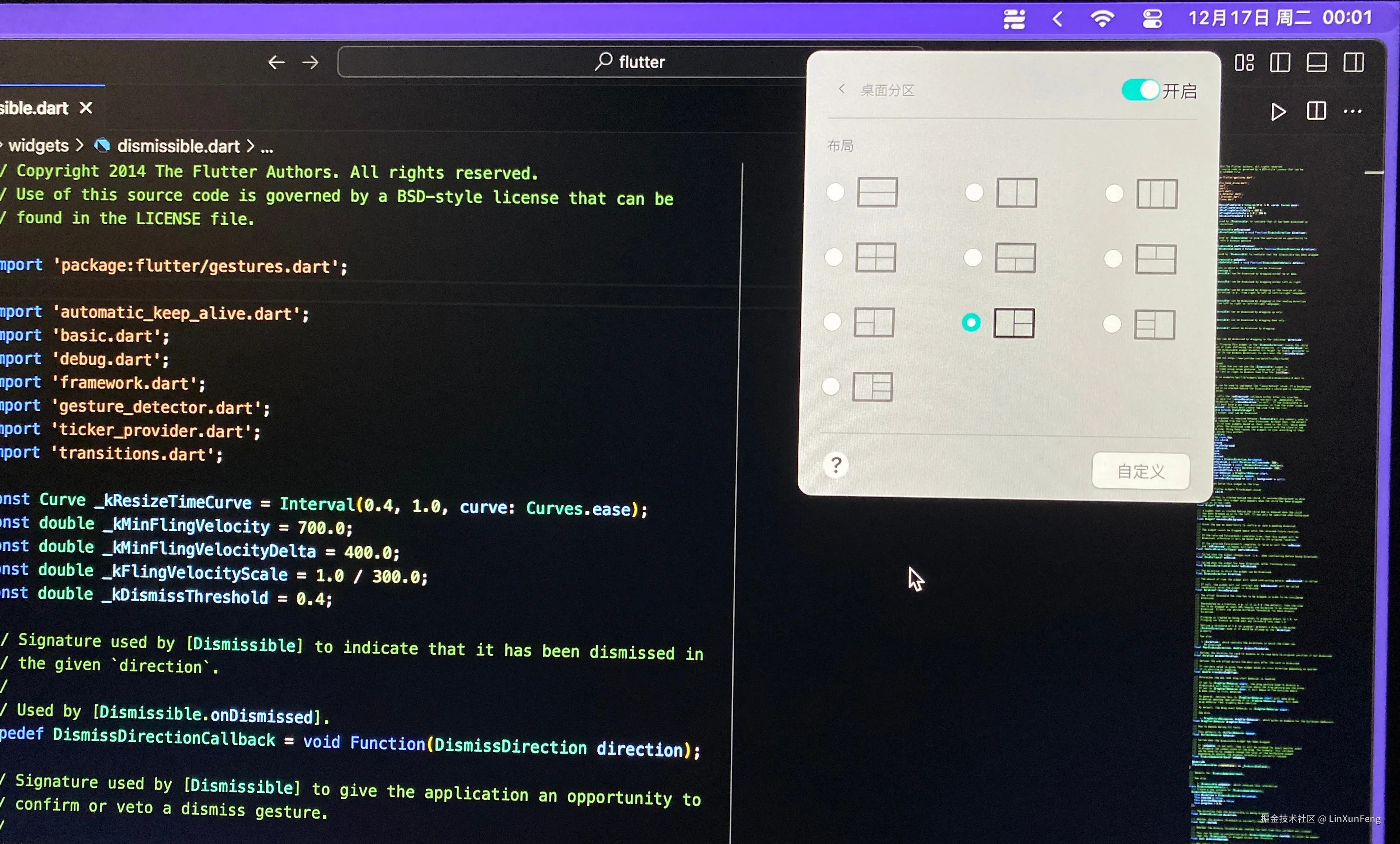Select the two-row horizontal split layout
Viewport: 1400px width, 844px height.
(x=835, y=192)
